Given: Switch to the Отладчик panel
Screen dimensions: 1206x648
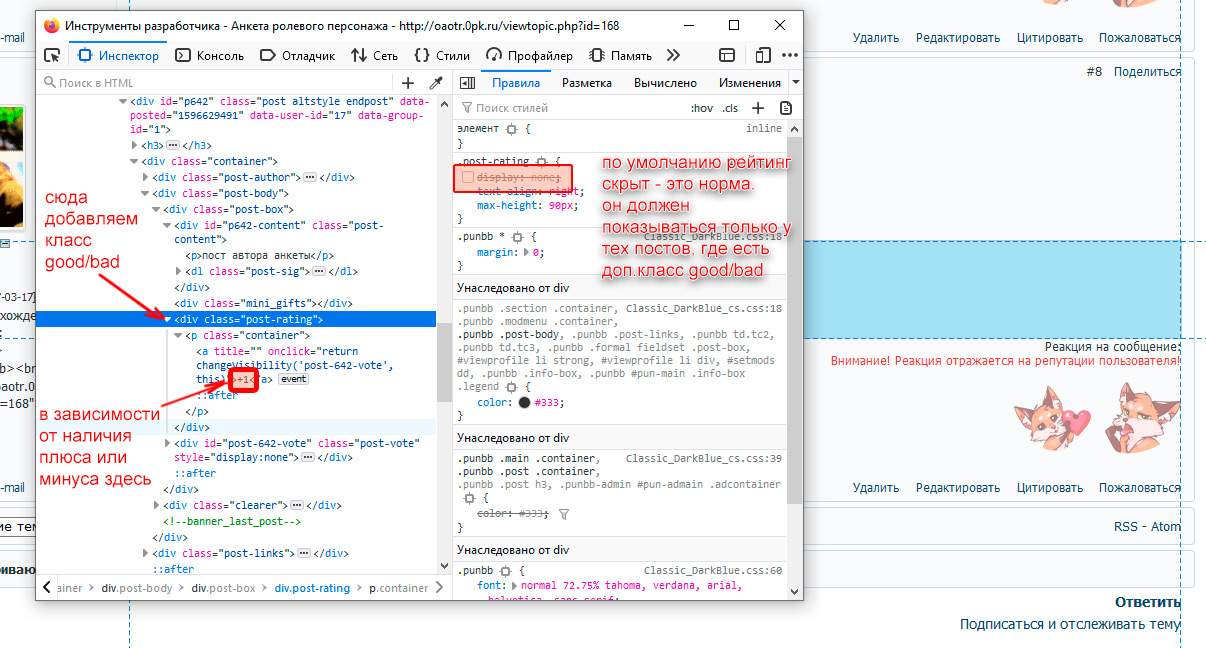Looking at the screenshot, I should click(x=298, y=56).
